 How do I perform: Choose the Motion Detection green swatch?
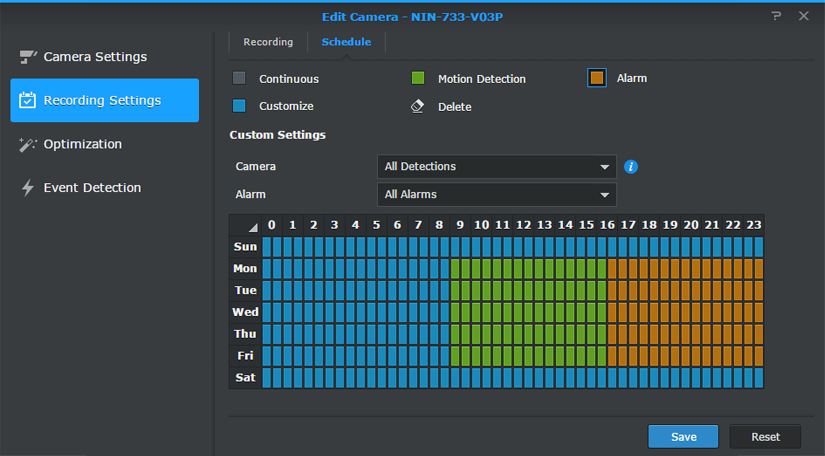[x=418, y=79]
